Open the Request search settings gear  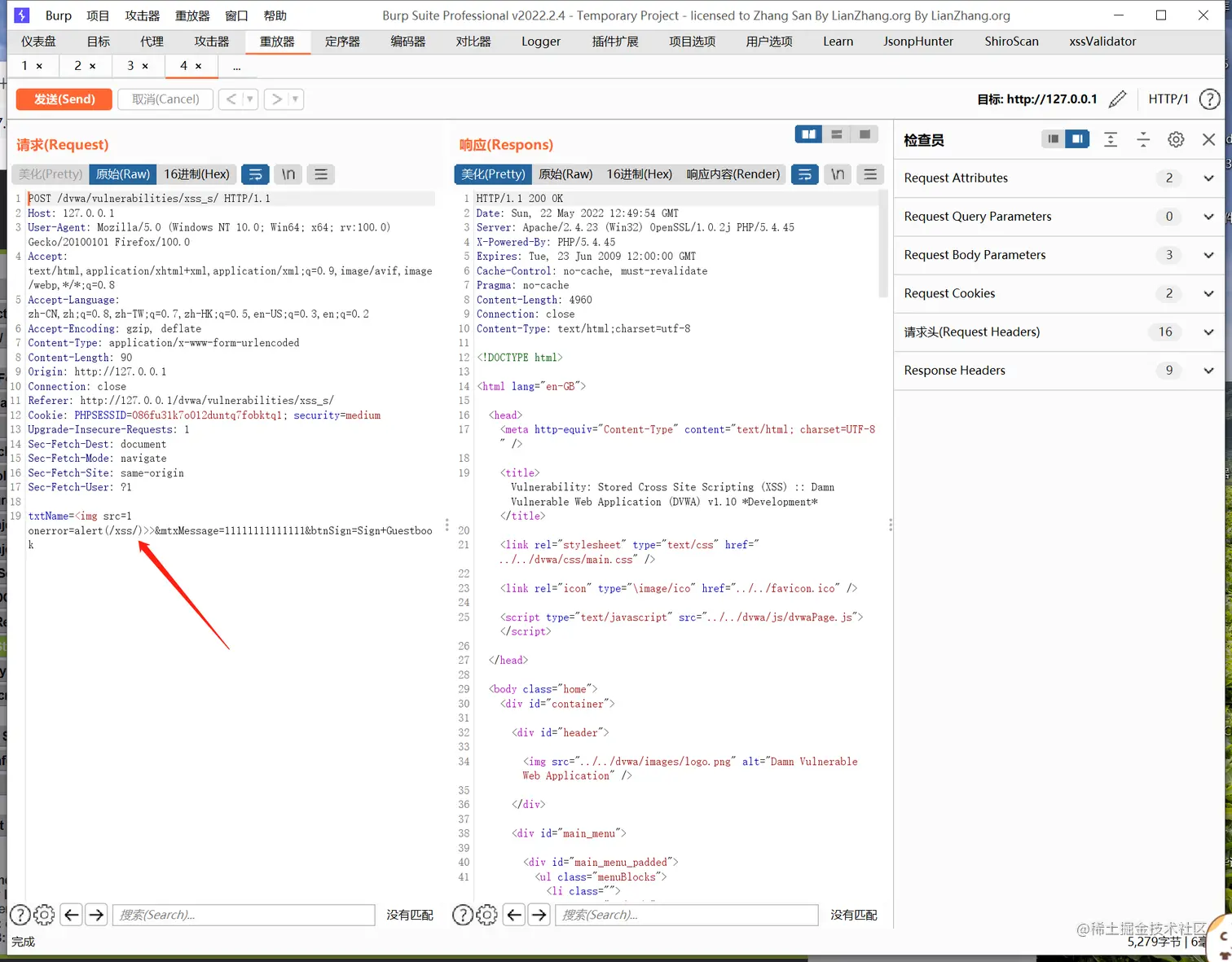pos(45,915)
